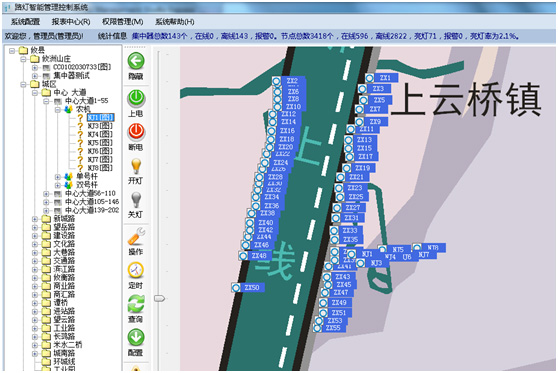Viewport: 558px width, 373px height.
Task: Turn off lamps with 关灯 bulb icon
Action: click(x=136, y=200)
